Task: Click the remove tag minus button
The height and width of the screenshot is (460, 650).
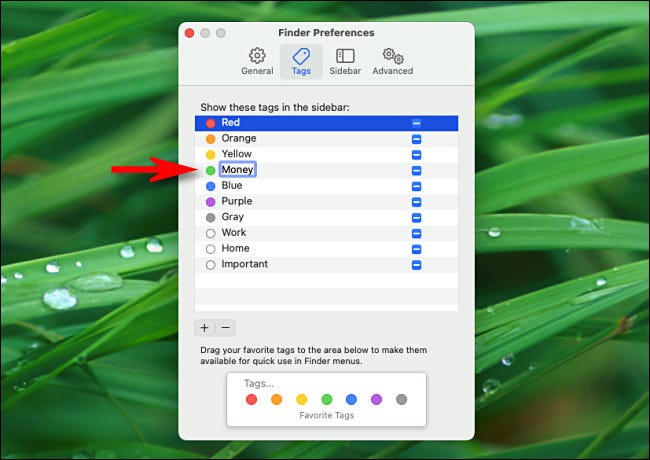Action: click(x=226, y=327)
